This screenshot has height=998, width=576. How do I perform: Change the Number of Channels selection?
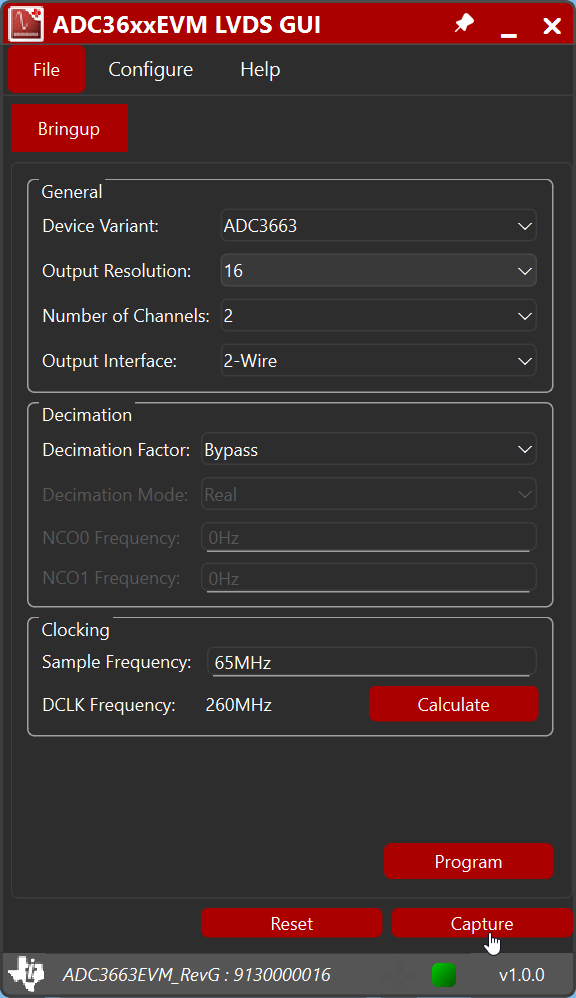pyautogui.click(x=378, y=315)
